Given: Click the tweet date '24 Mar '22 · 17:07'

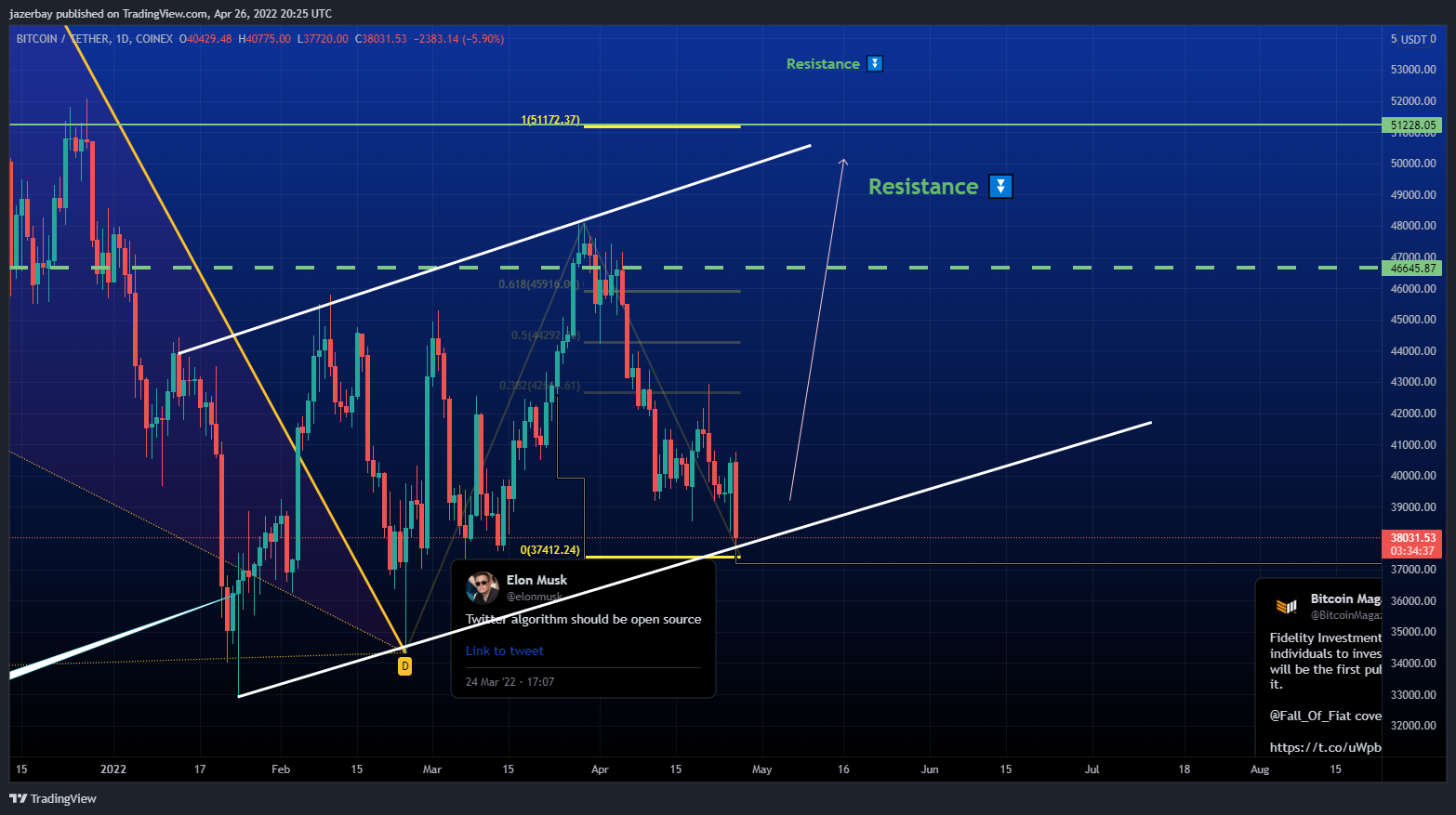Looking at the screenshot, I should coord(510,682).
